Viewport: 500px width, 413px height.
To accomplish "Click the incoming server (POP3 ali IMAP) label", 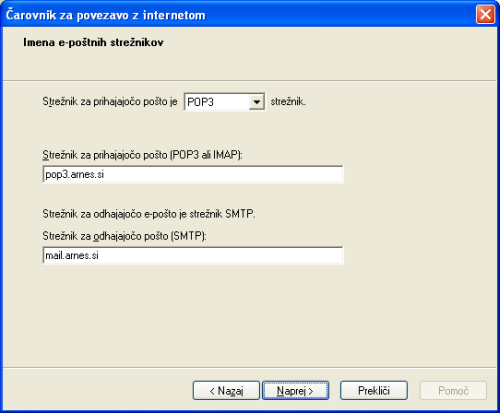I will (x=142, y=155).
